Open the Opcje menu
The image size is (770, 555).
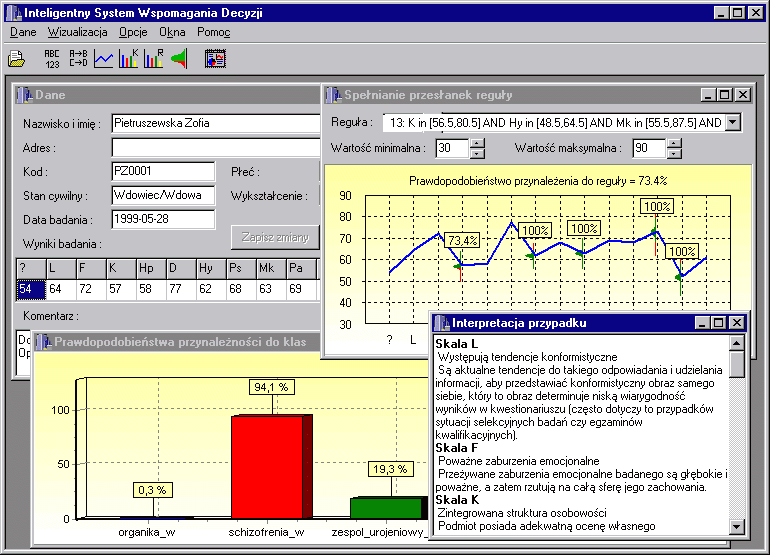click(x=133, y=32)
